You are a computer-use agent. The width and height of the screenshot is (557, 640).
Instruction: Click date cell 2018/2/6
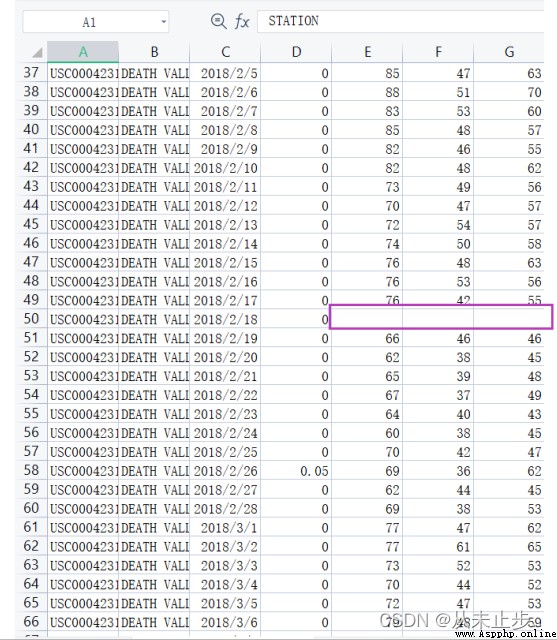click(225, 92)
